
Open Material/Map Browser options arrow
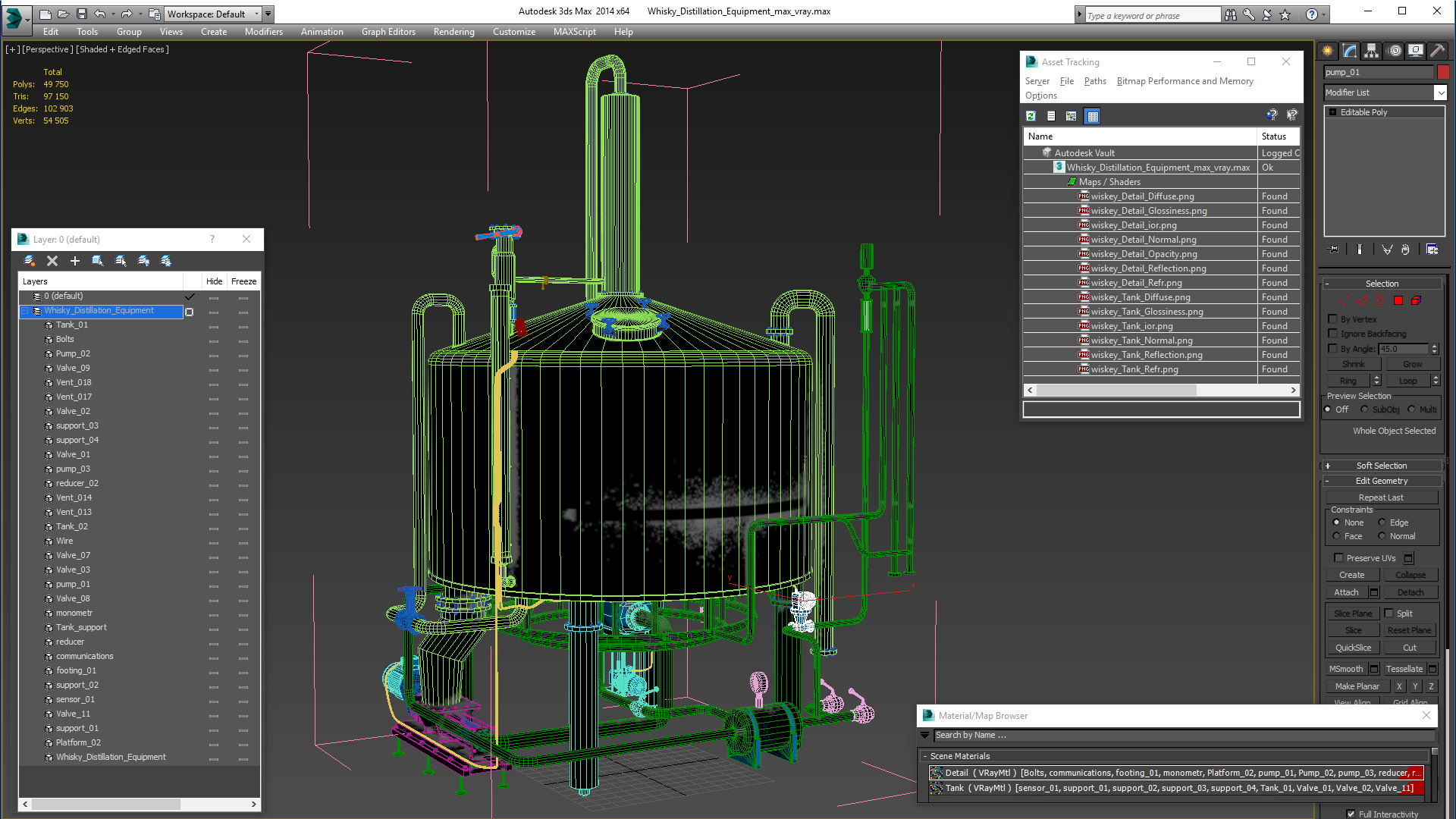click(925, 735)
